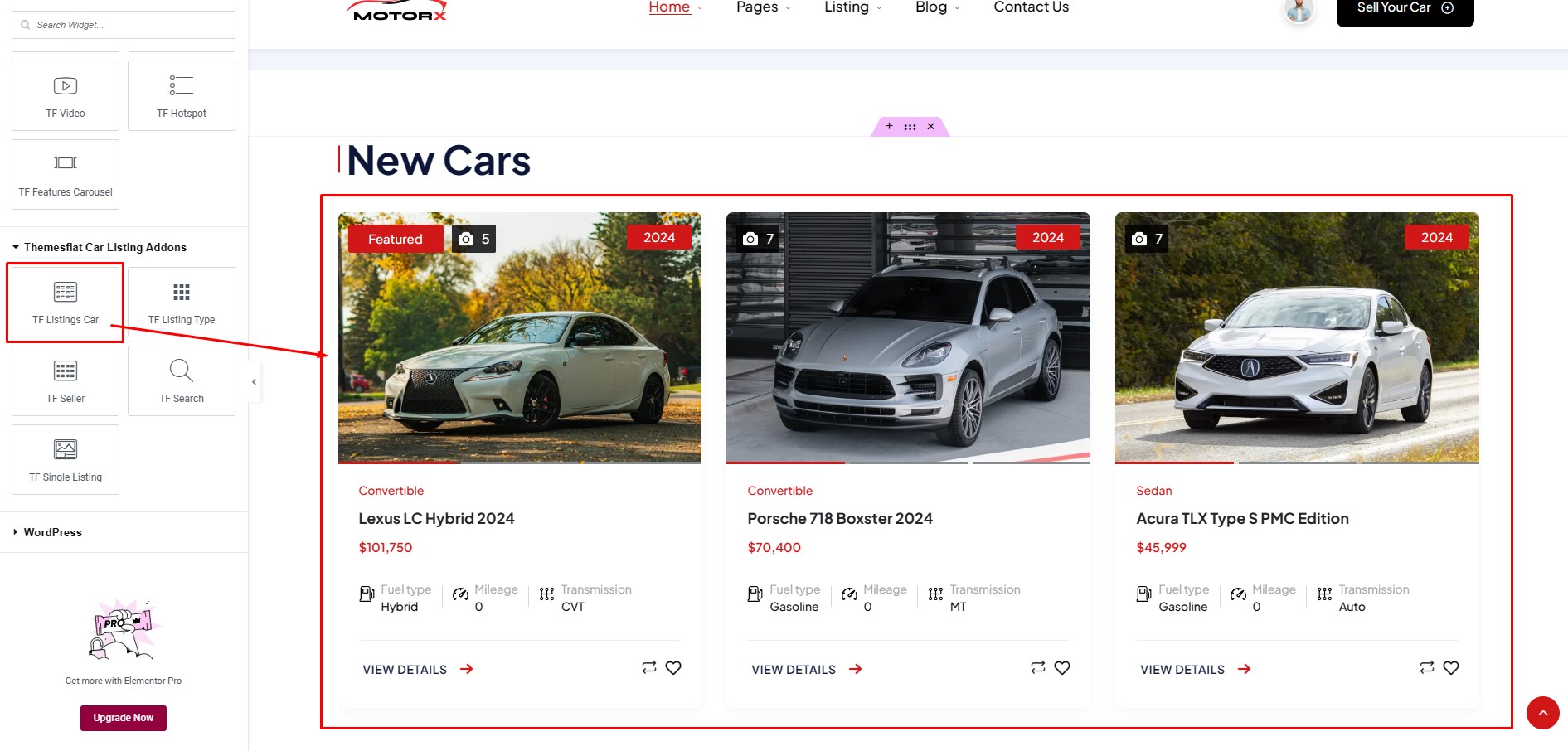Select the TF Seller widget
The image size is (1568, 751).
[x=66, y=380]
